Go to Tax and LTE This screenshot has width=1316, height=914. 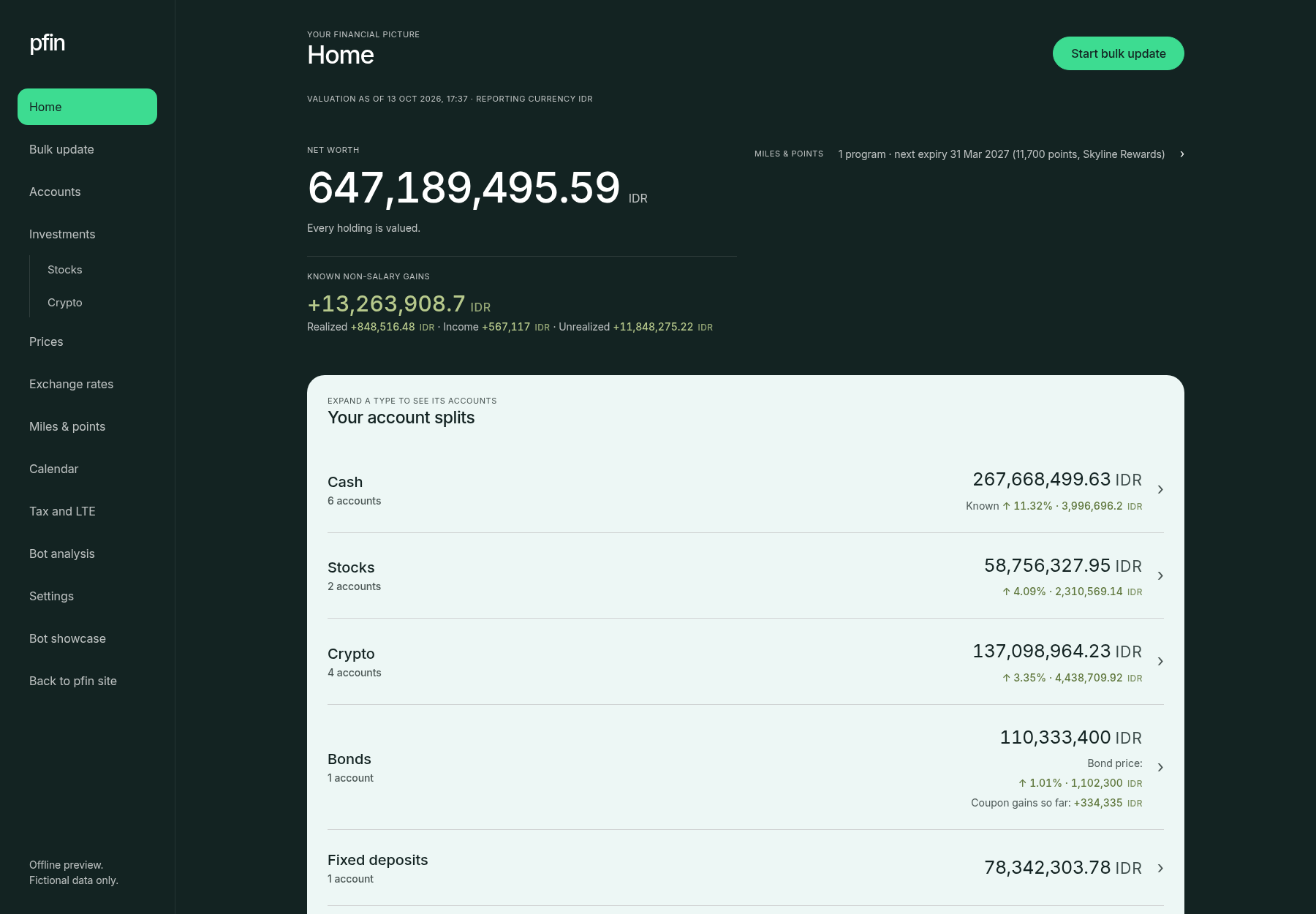[87, 511]
